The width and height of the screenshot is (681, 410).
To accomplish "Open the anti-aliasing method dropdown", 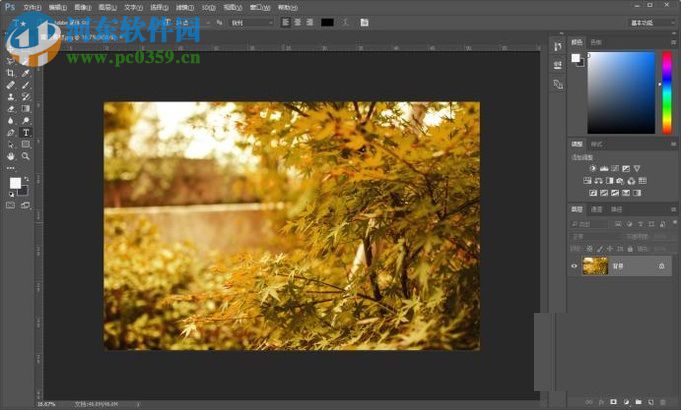I will pos(250,21).
